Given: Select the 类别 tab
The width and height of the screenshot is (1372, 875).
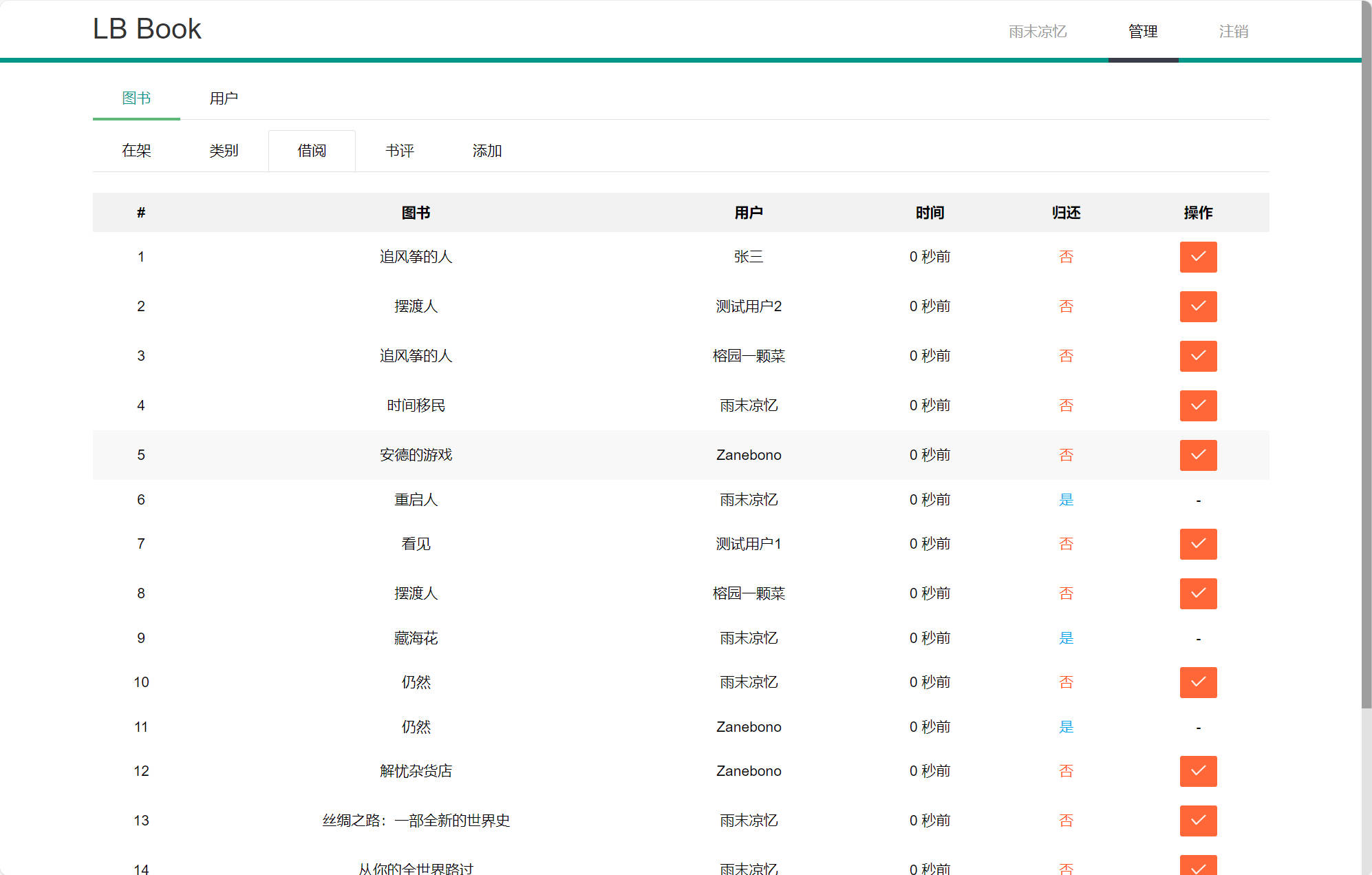Looking at the screenshot, I should pyautogui.click(x=224, y=150).
